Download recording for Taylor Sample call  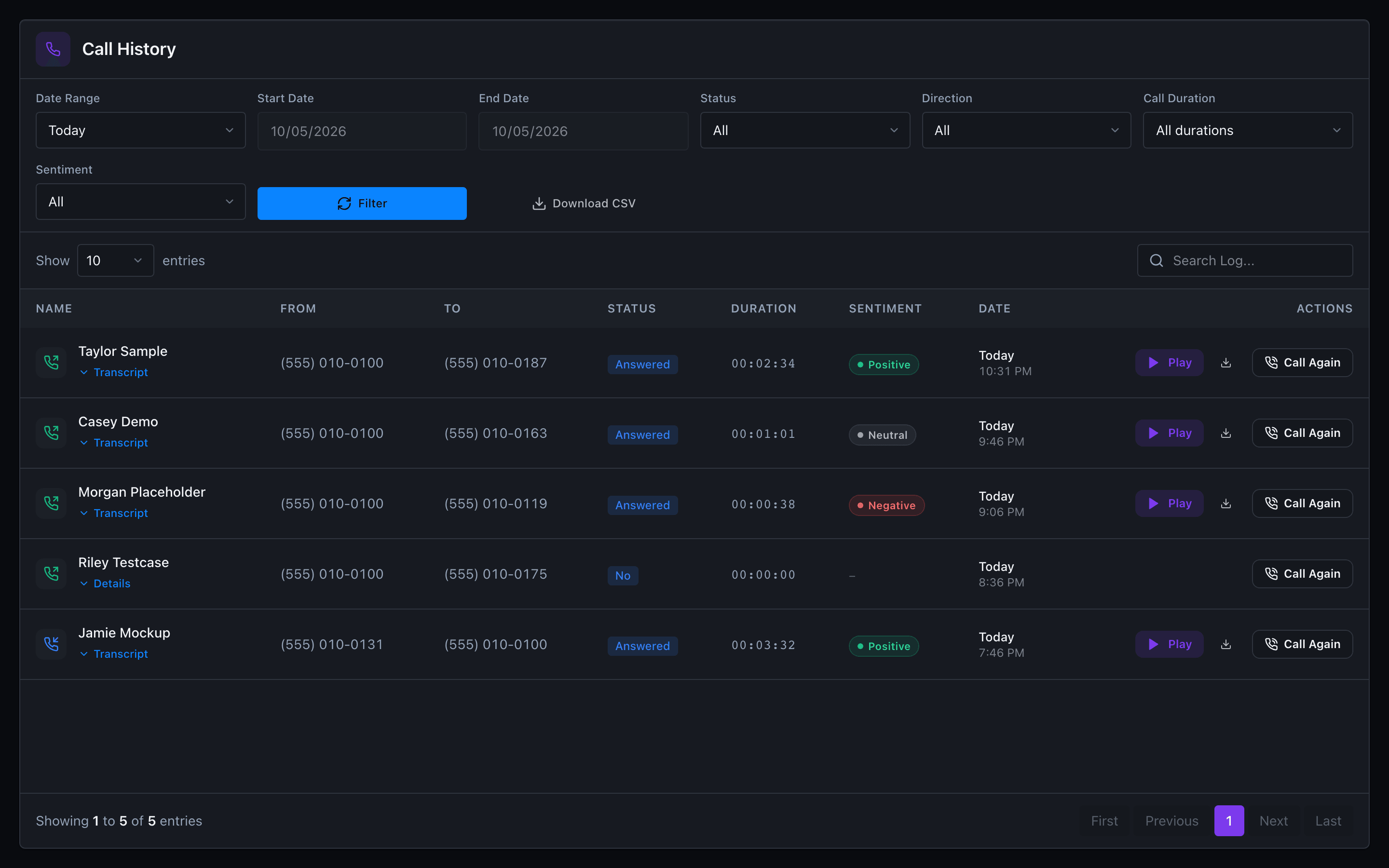(x=1226, y=363)
